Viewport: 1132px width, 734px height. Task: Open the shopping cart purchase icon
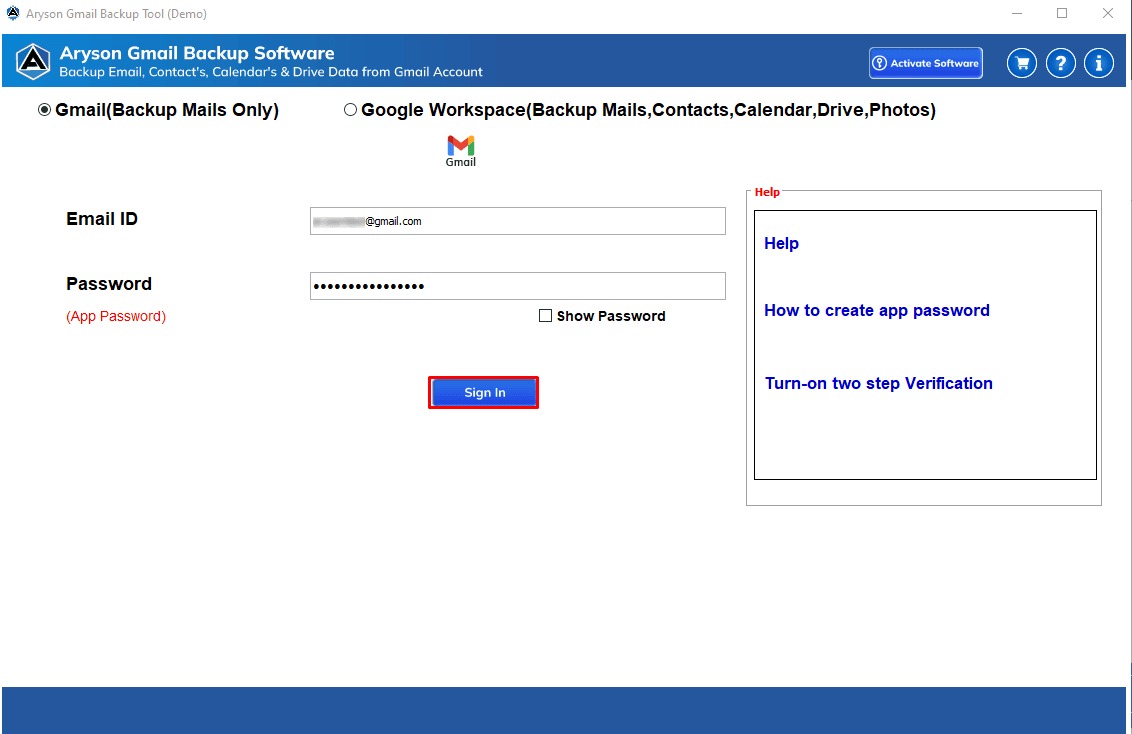click(x=1021, y=63)
